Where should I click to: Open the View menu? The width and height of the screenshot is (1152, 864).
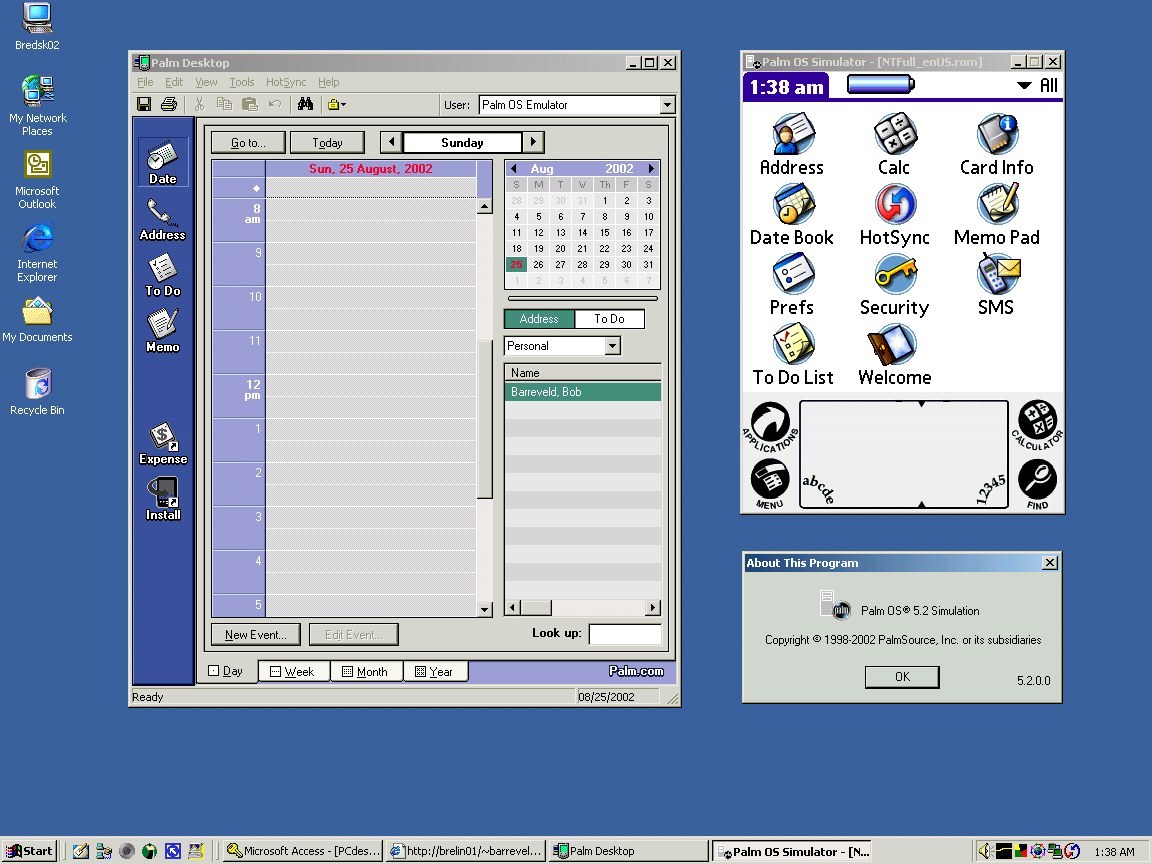(x=206, y=82)
